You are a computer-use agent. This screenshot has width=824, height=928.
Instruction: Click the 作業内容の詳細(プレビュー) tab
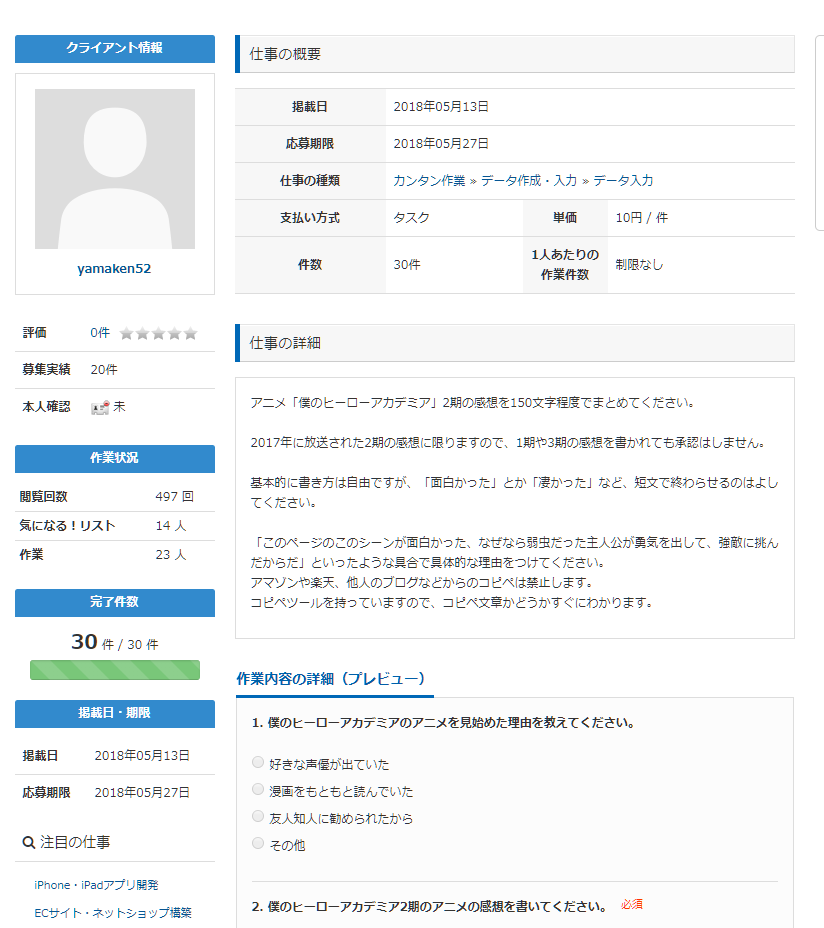333,679
